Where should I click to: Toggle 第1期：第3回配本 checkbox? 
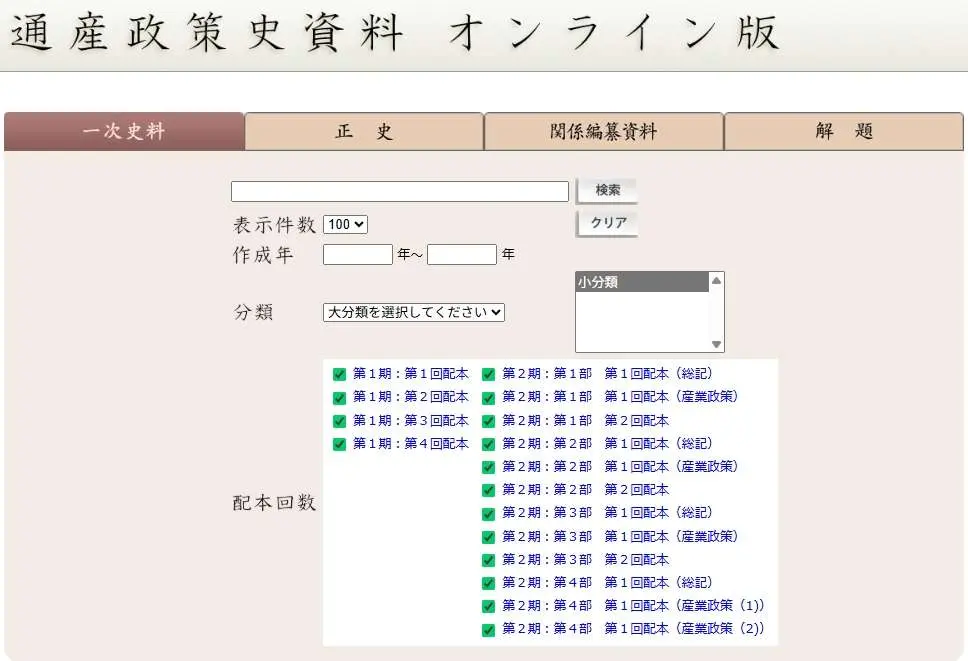click(339, 421)
